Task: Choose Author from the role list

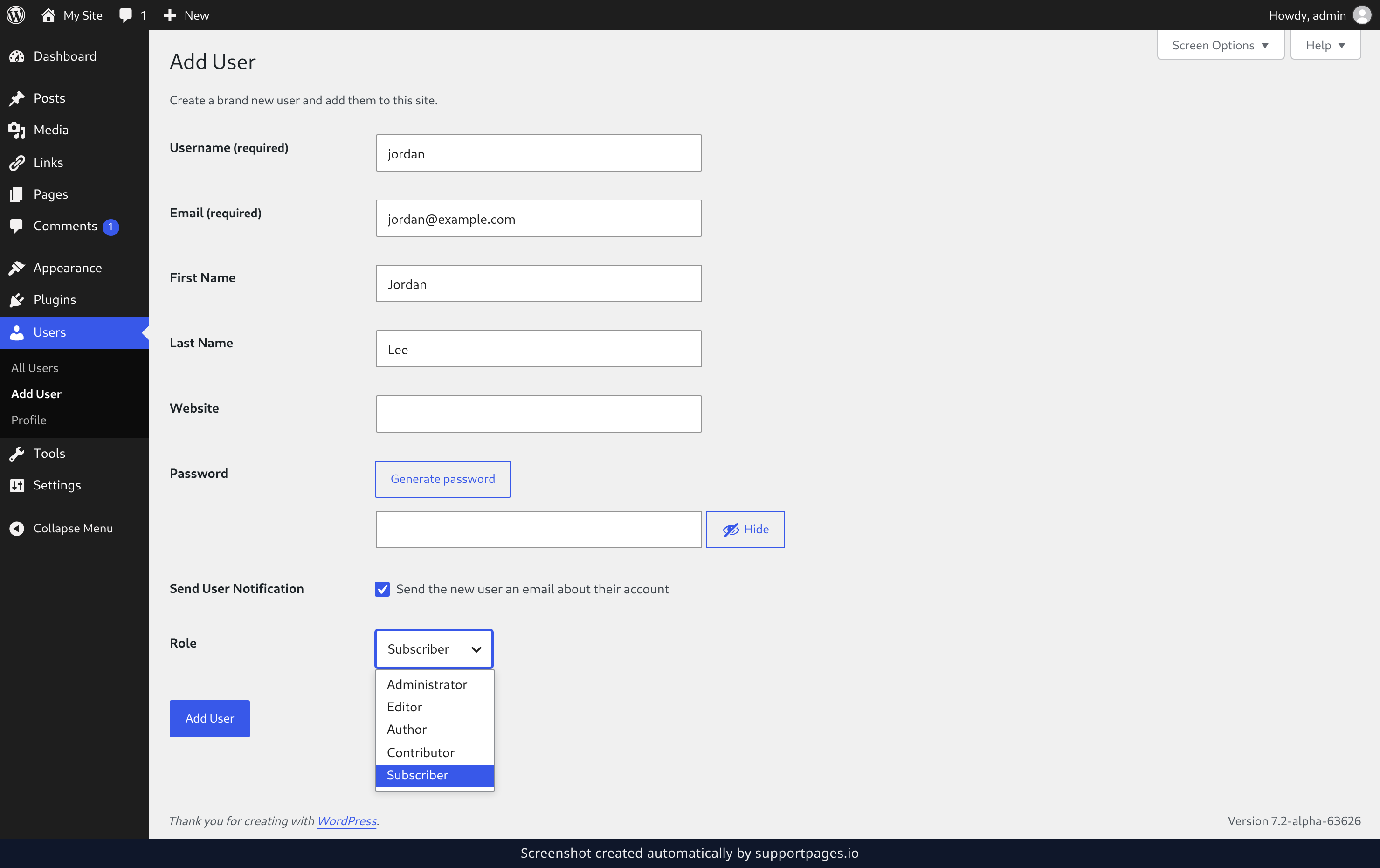Action: 435,730
